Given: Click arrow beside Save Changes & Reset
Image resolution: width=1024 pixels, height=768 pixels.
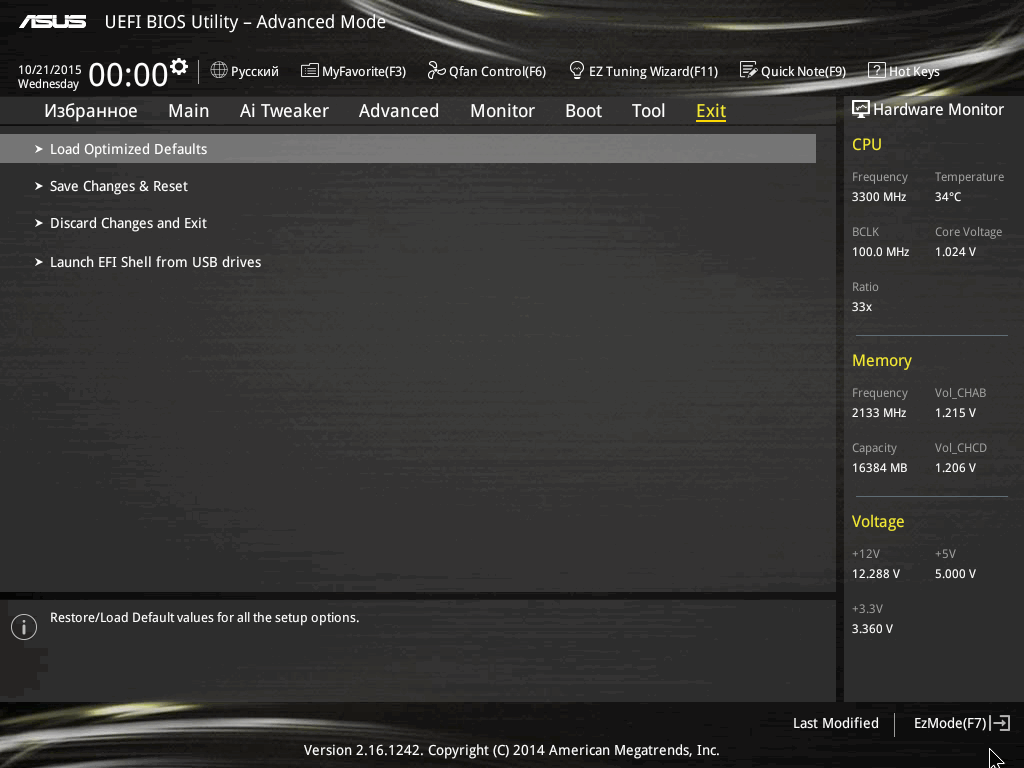Looking at the screenshot, I should coord(39,186).
